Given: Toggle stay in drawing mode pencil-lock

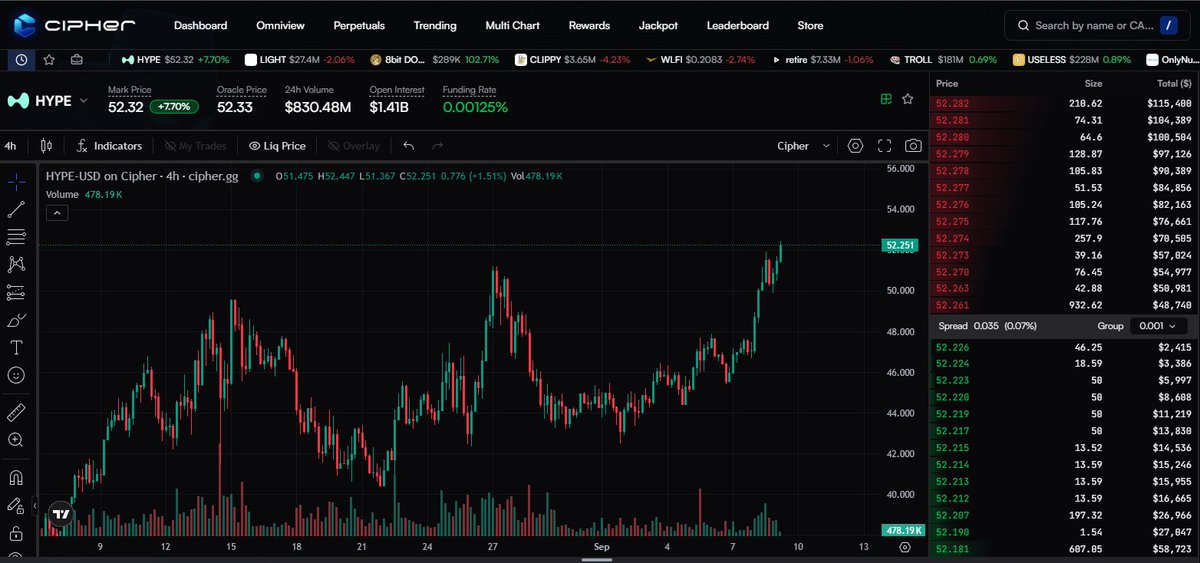Looking at the screenshot, I should tap(16, 506).
